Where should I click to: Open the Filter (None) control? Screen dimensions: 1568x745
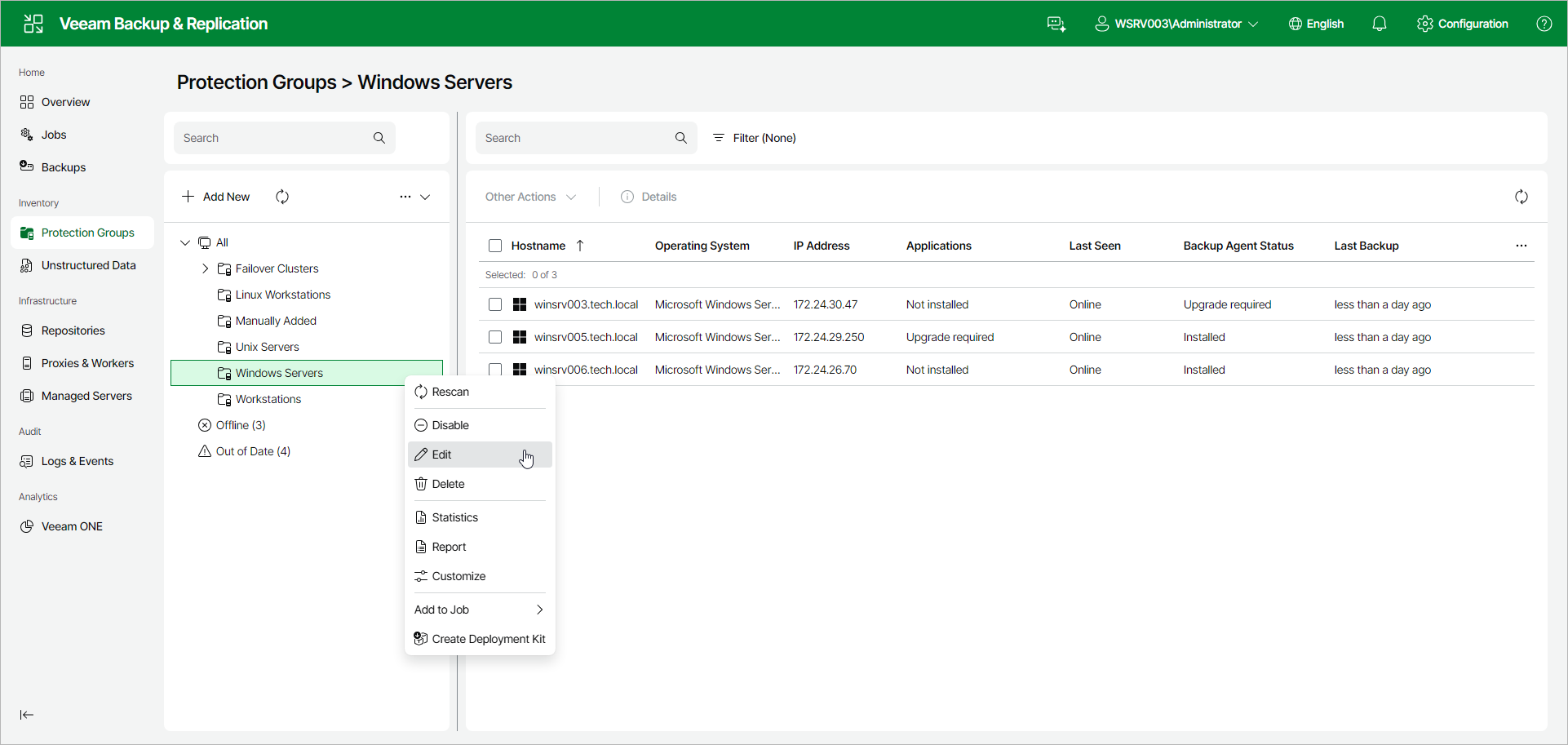755,138
